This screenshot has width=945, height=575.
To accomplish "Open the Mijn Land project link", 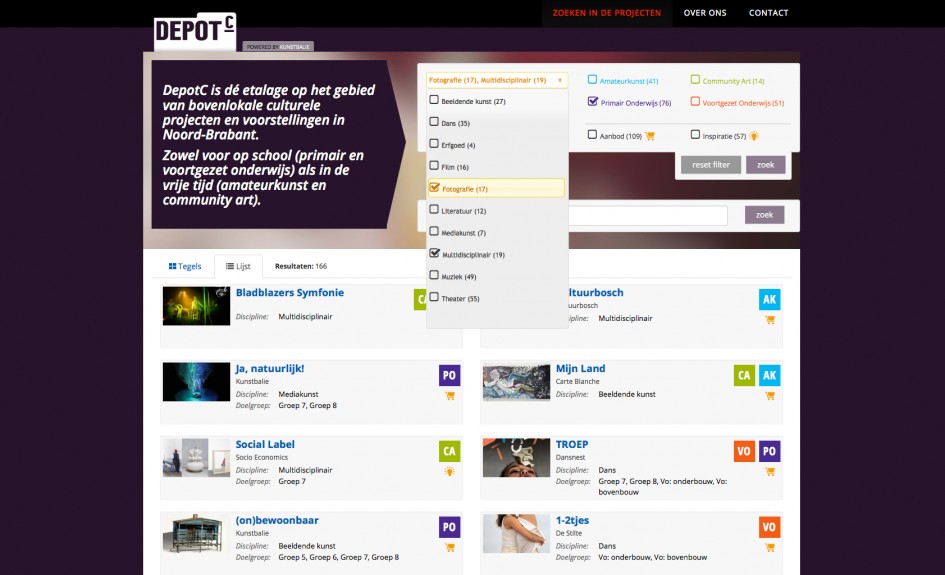I will pos(580,369).
